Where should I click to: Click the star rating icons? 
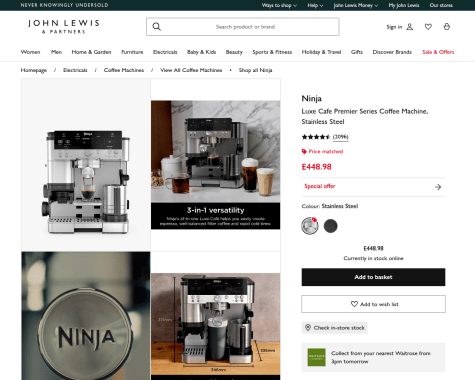(316, 137)
